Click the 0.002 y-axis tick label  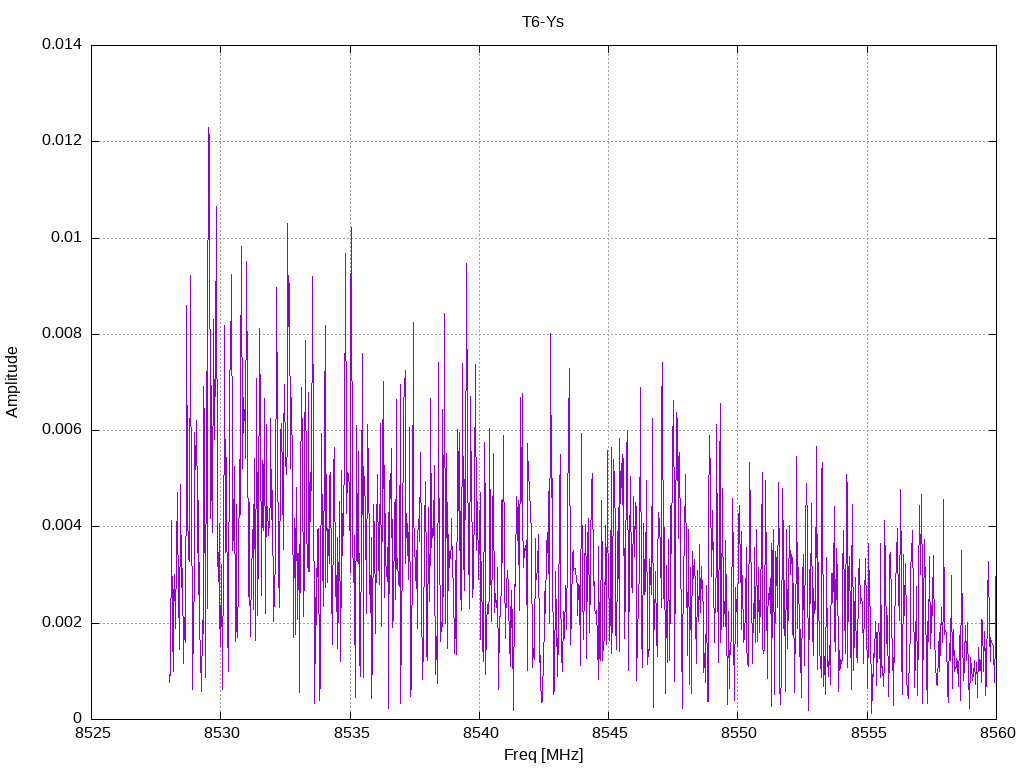(x=62, y=622)
